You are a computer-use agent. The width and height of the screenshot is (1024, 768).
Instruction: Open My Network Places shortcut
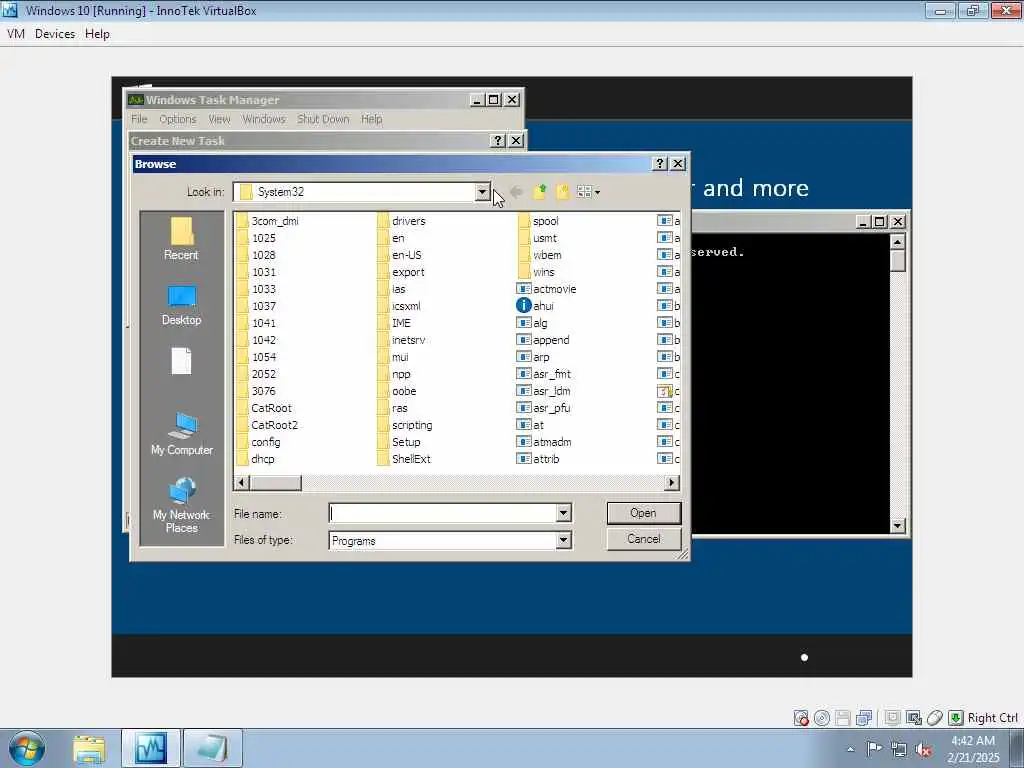click(182, 505)
